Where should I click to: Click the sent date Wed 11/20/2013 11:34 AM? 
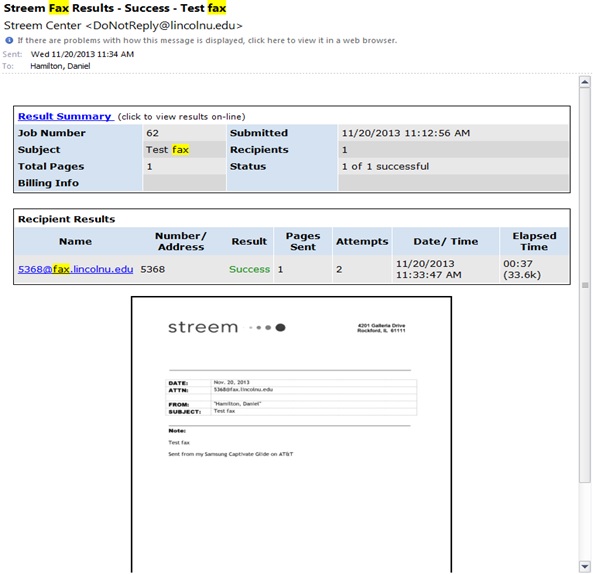click(82, 54)
